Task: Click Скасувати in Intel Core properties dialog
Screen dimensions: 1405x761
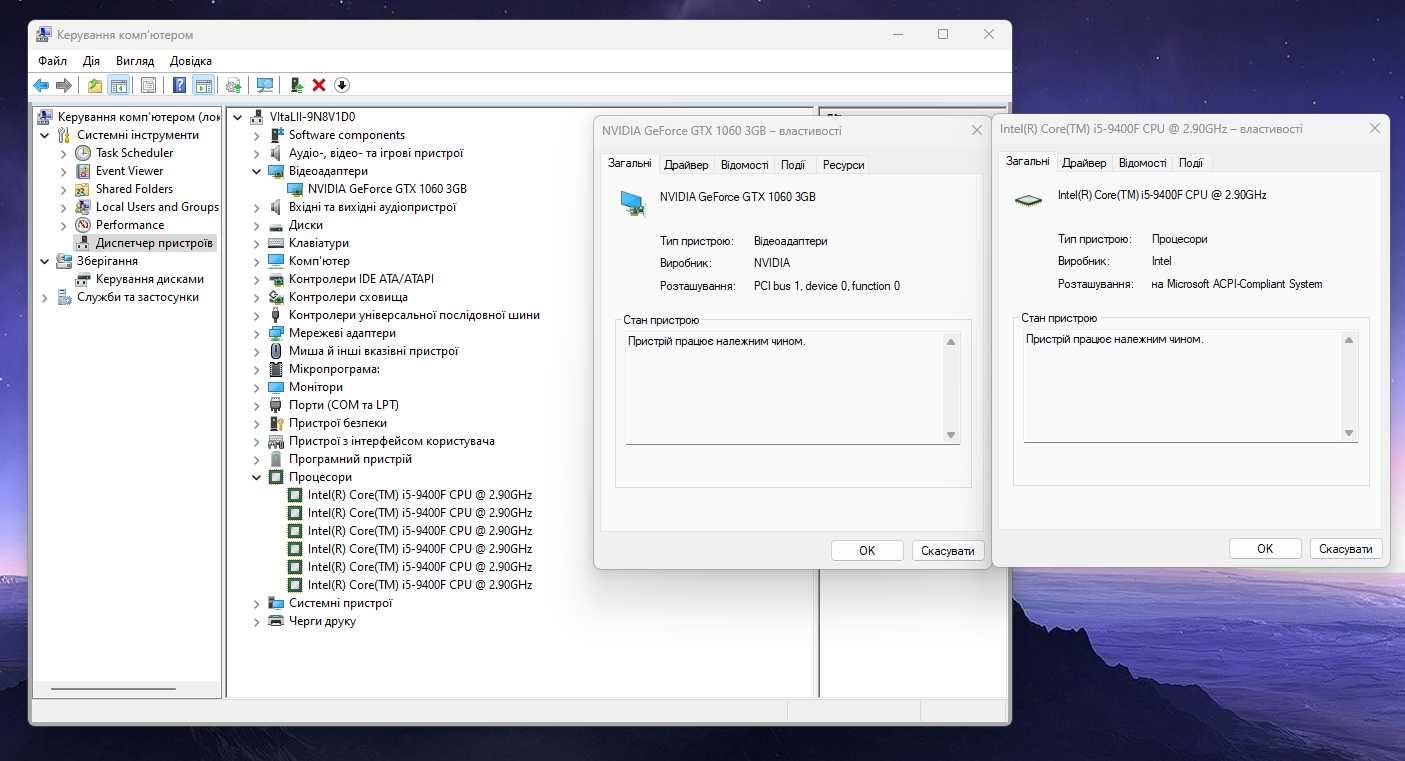Action: pyautogui.click(x=1346, y=549)
